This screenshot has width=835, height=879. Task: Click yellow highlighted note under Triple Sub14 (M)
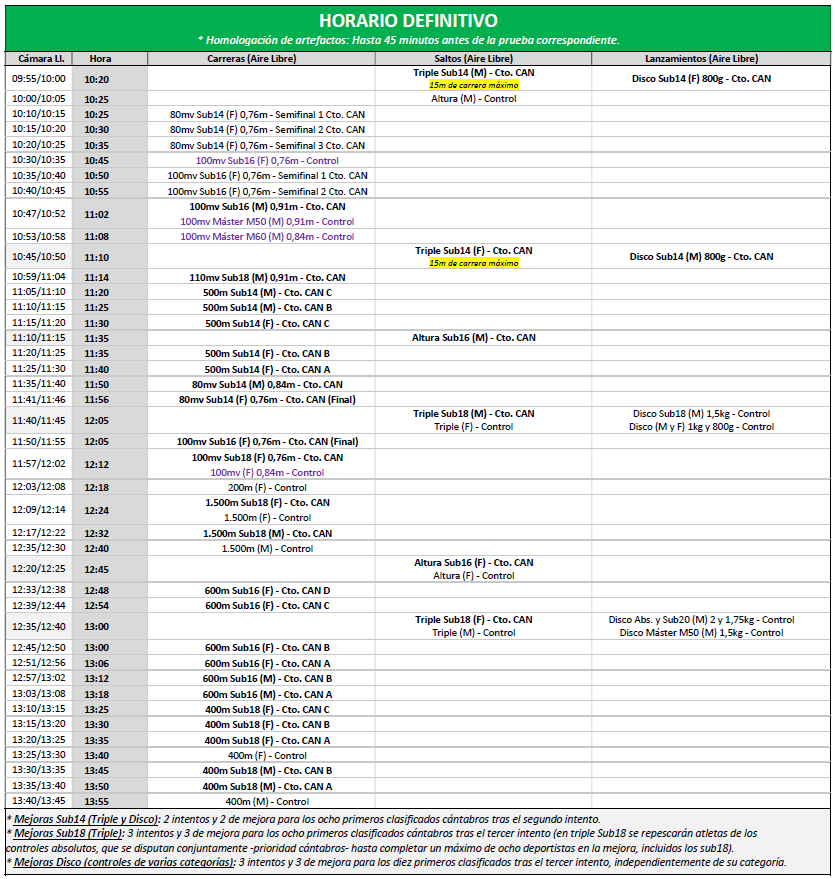pyautogui.click(x=473, y=85)
